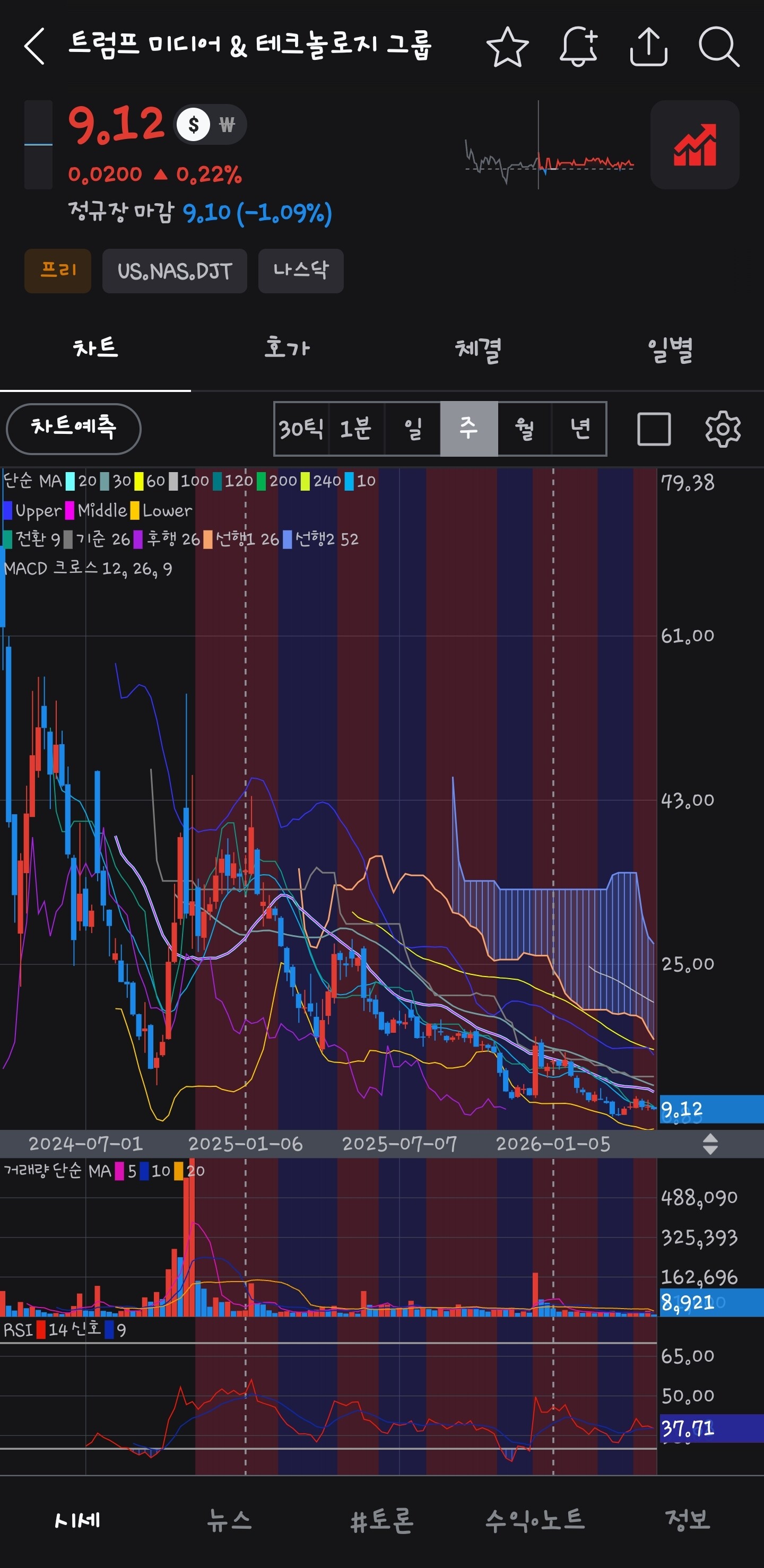The image size is (764, 1568).
Task: Tap the 차트예측 button
Action: click(x=74, y=429)
